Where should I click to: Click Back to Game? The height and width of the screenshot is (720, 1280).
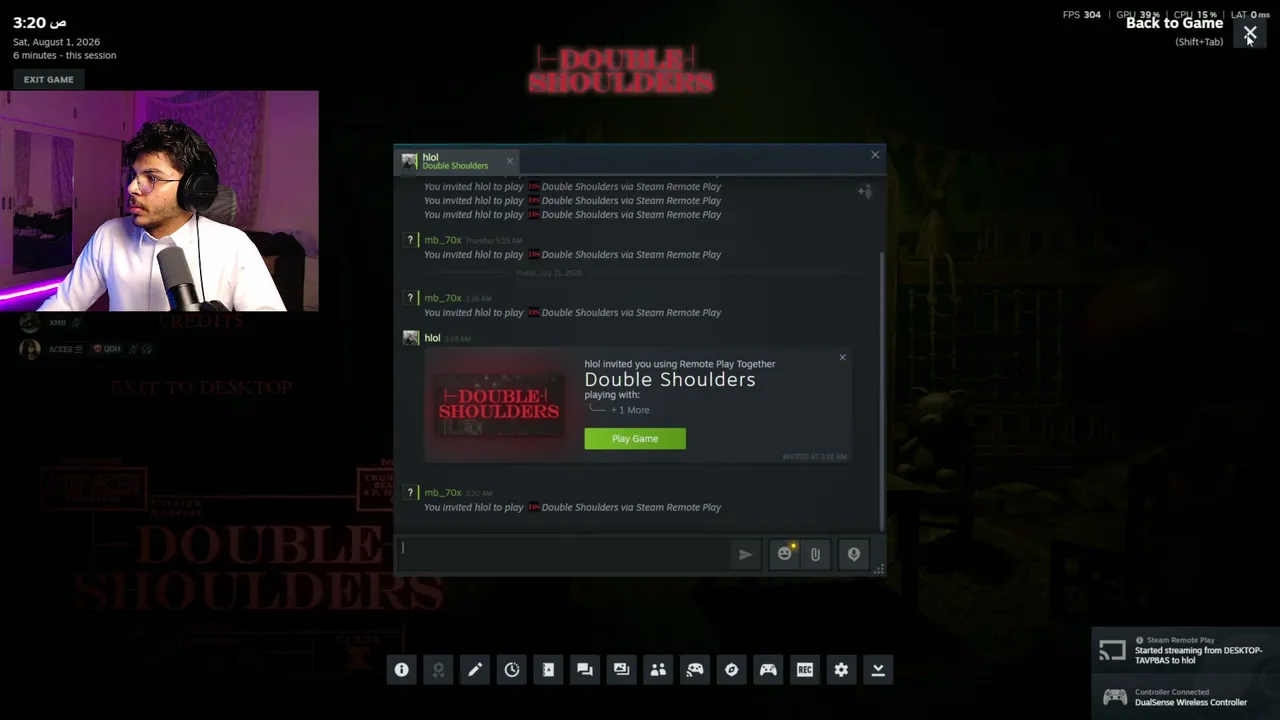pos(1174,23)
